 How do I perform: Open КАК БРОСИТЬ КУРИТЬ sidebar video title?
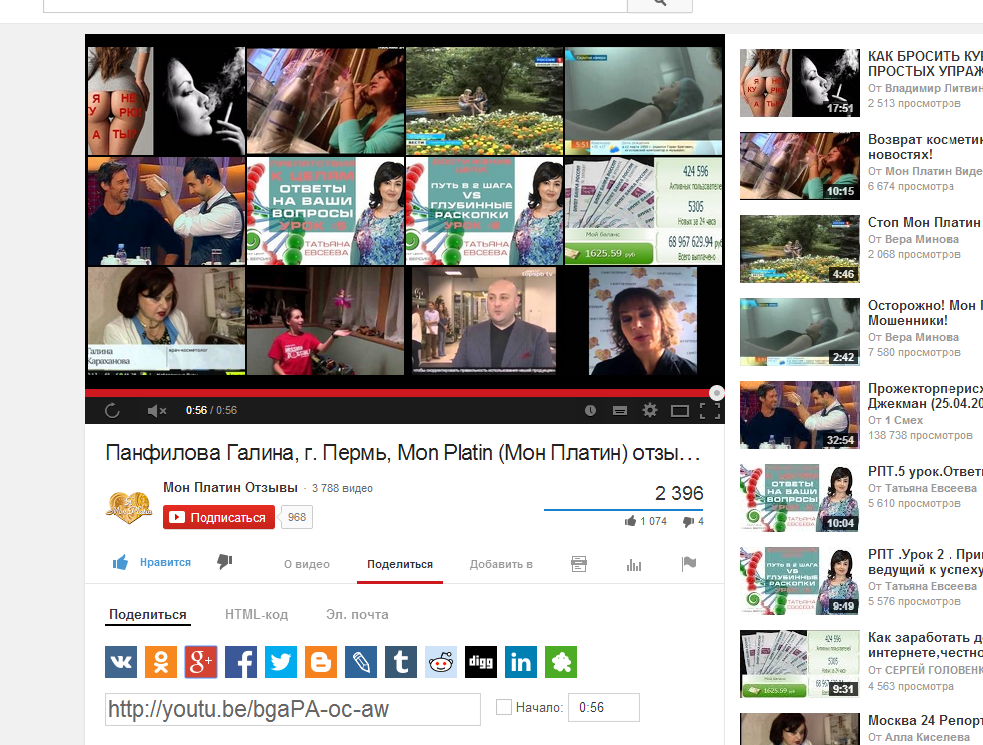[x=925, y=64]
